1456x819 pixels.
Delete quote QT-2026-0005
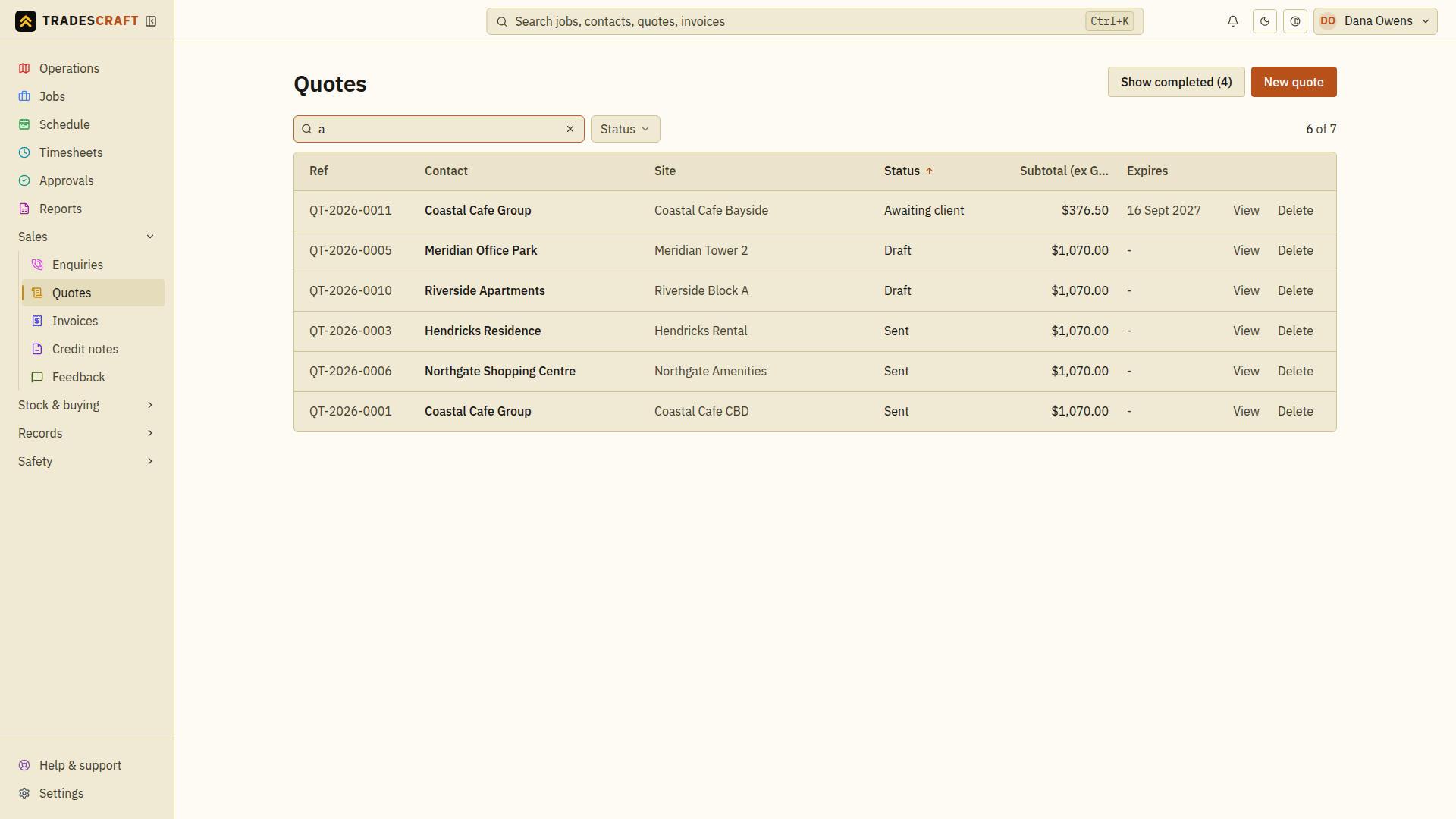point(1295,250)
